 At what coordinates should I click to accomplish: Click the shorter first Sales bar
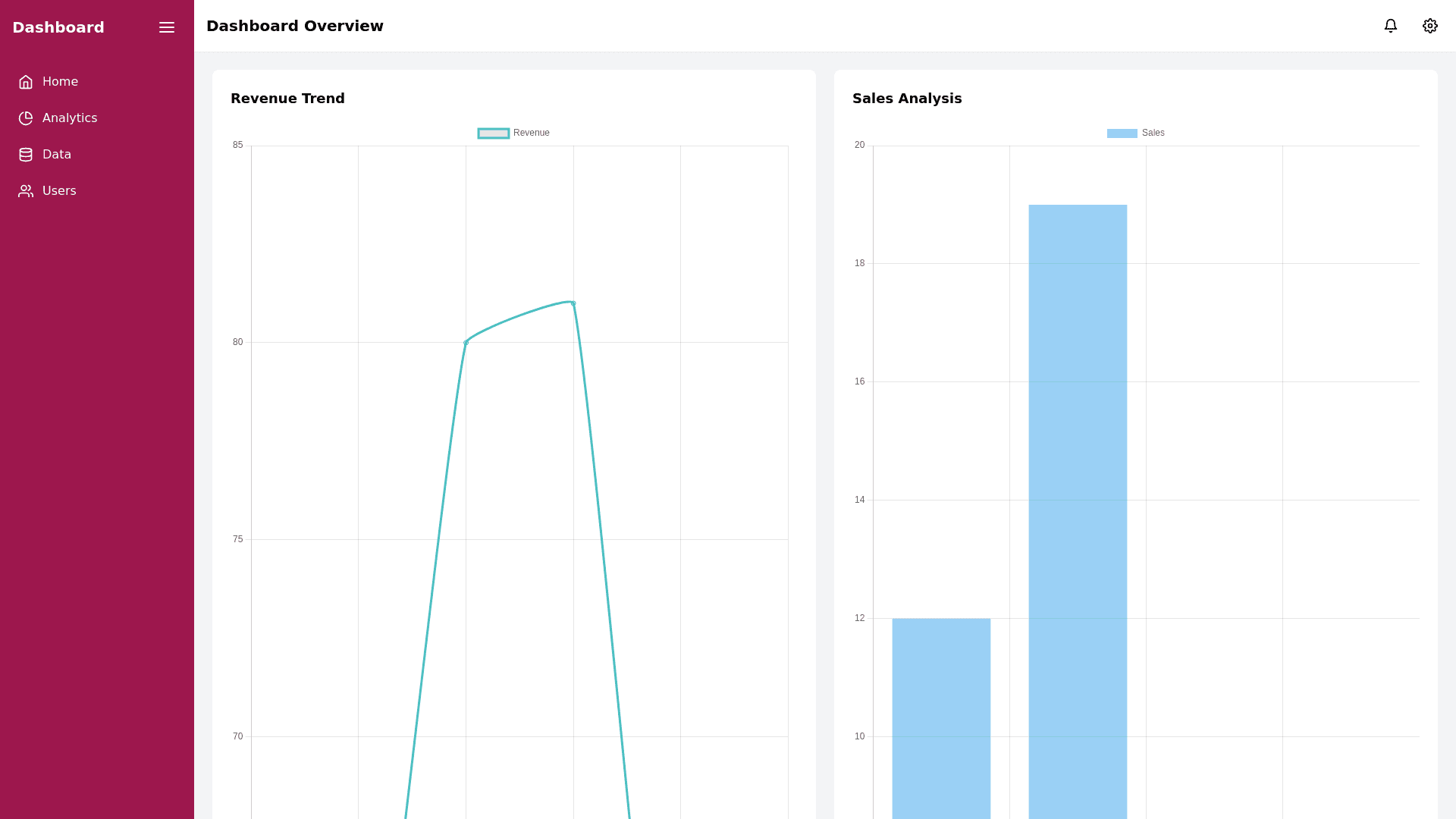941,717
